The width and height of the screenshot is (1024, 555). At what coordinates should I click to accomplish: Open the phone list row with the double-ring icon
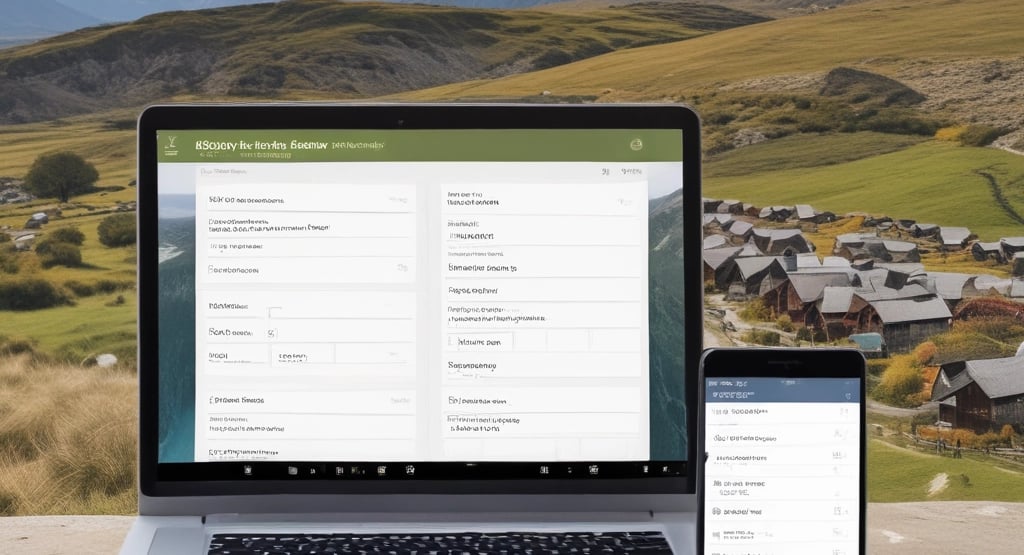pyautogui.click(x=782, y=512)
